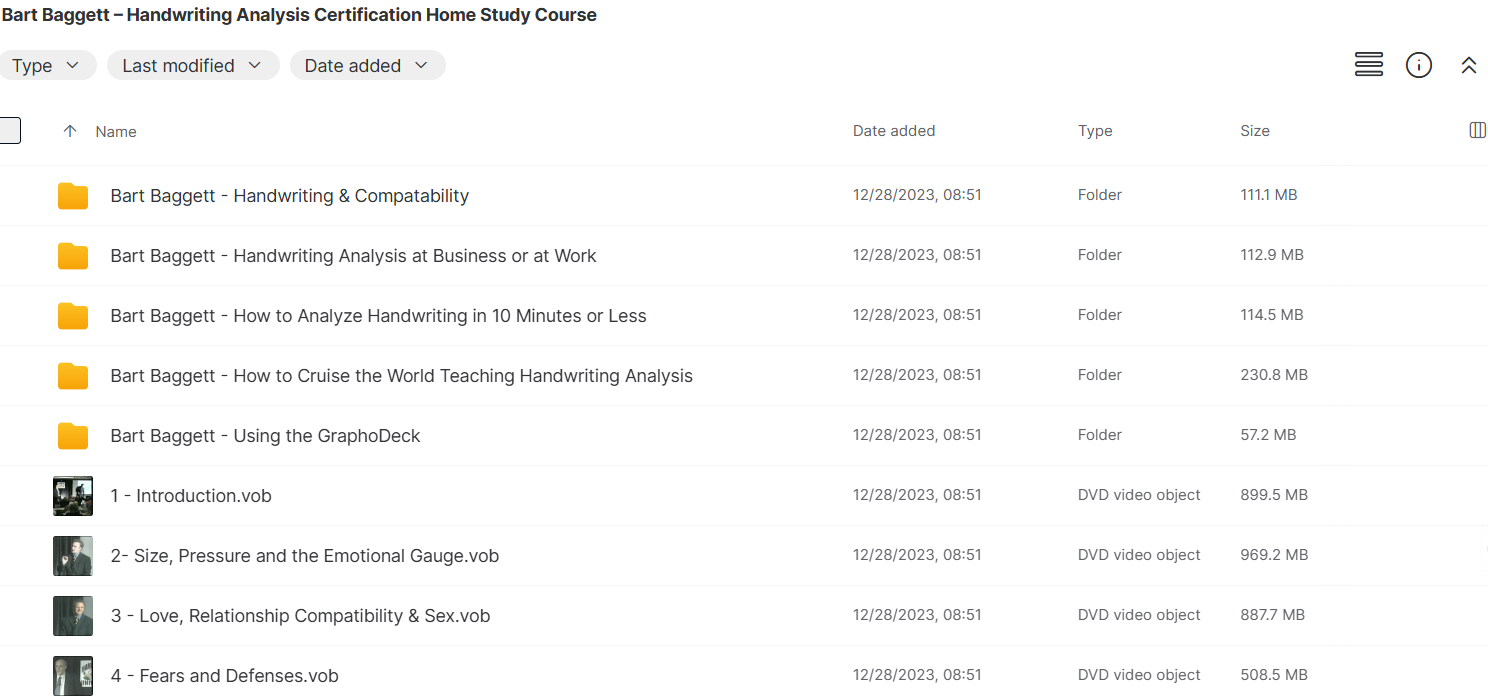Click the folder icon for Handwriting & Compatability
Screen dimensions: 1488x696
tap(72, 196)
